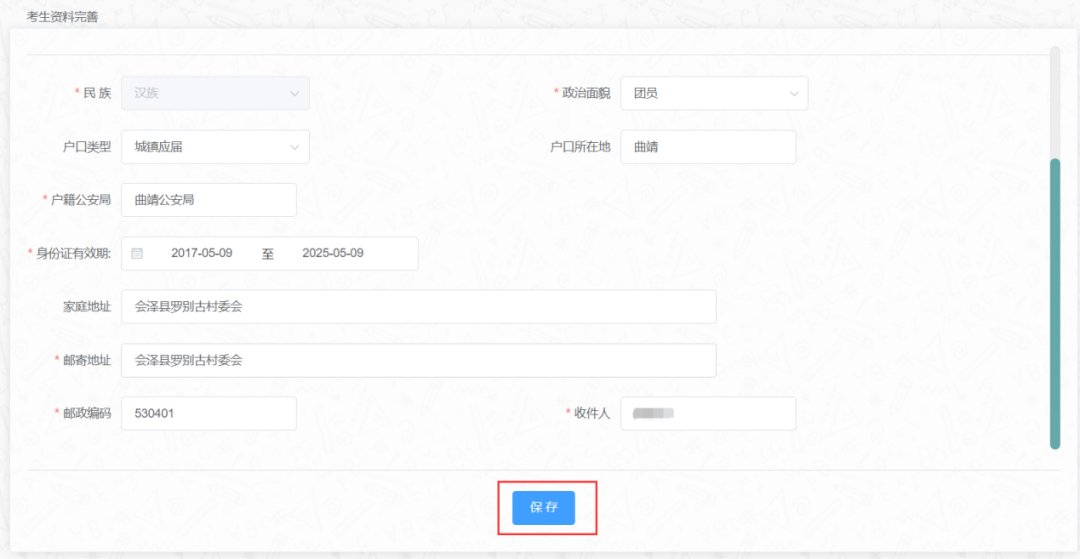Open the 民族 dropdown showing 汉族
This screenshot has width=1080, height=559.
click(x=216, y=93)
